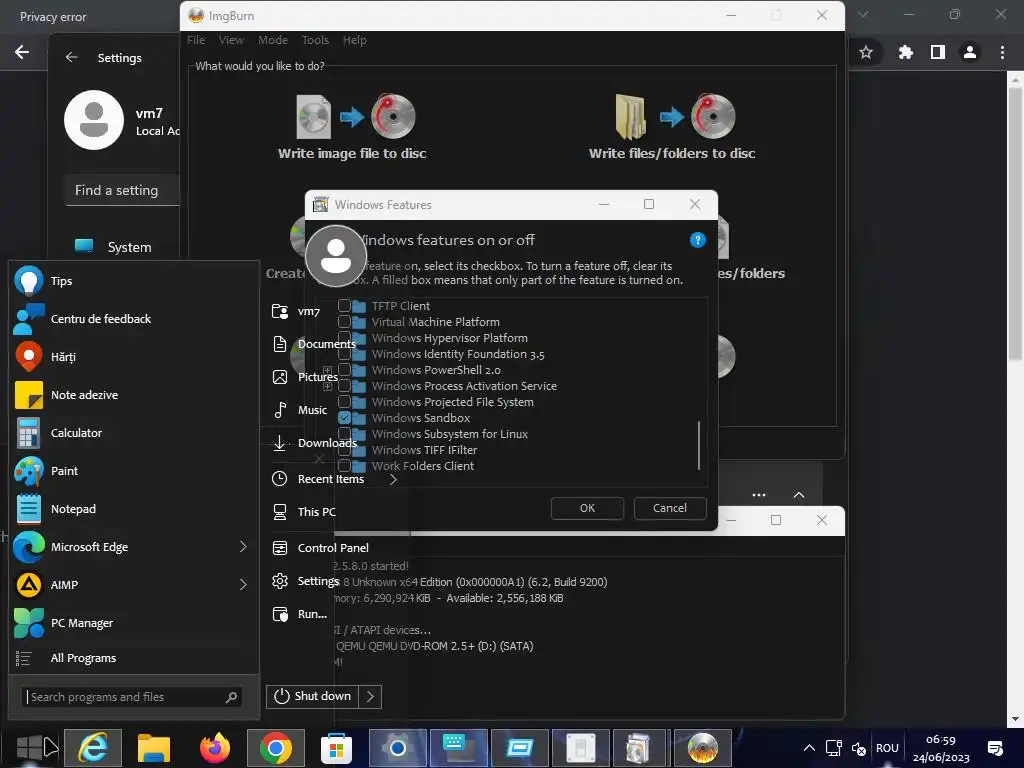Viewport: 1024px width, 768px height.
Task: Open Microsoft Store from the taskbar
Action: click(x=336, y=748)
